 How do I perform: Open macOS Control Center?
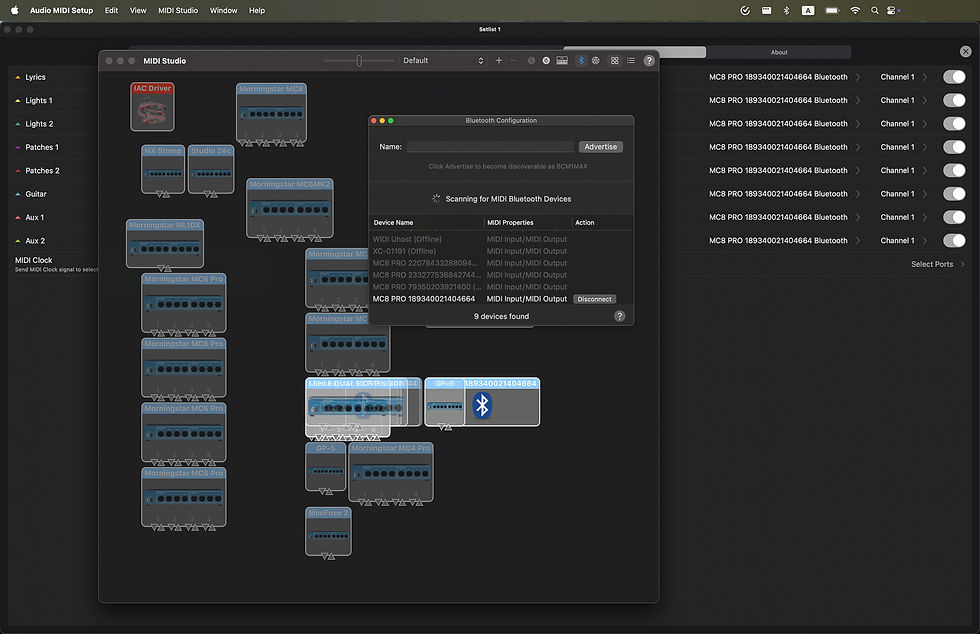[892, 11]
